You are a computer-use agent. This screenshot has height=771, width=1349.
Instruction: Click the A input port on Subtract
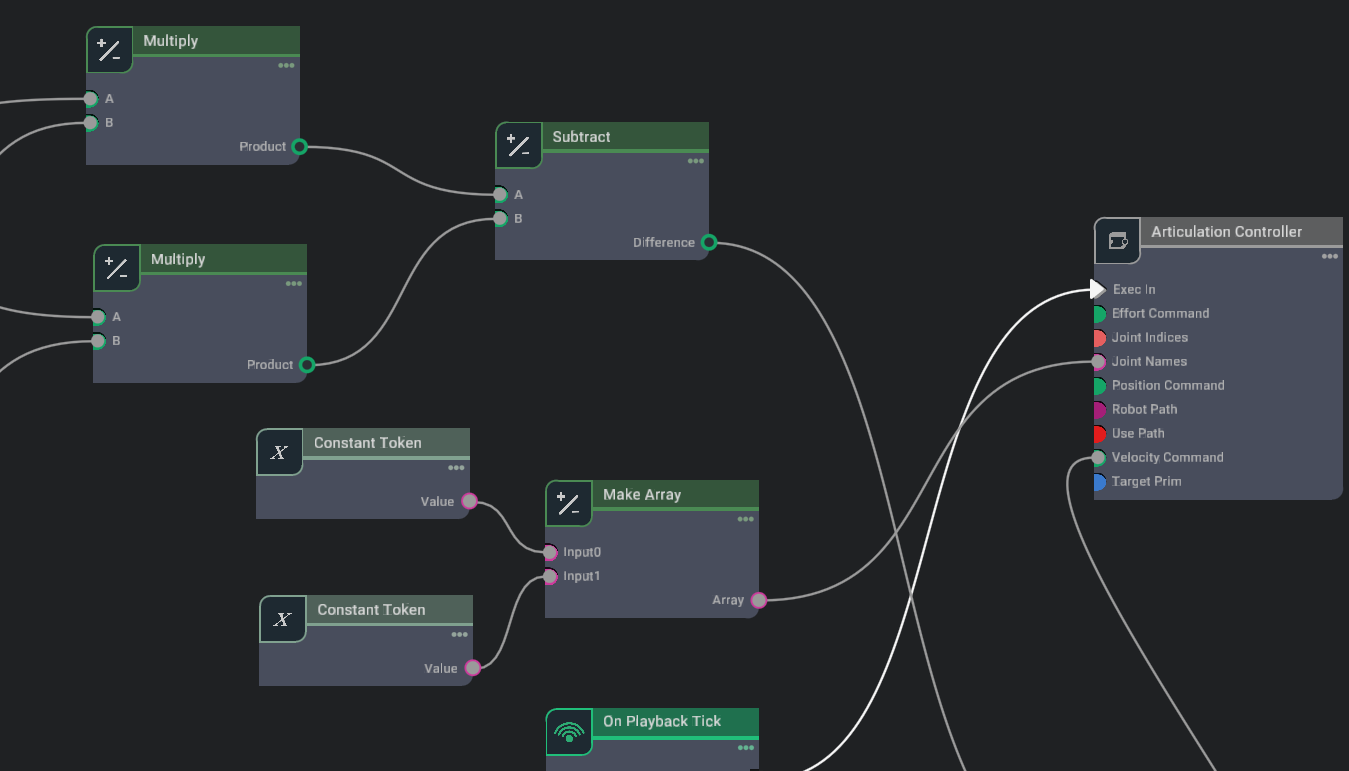pyautogui.click(x=500, y=195)
